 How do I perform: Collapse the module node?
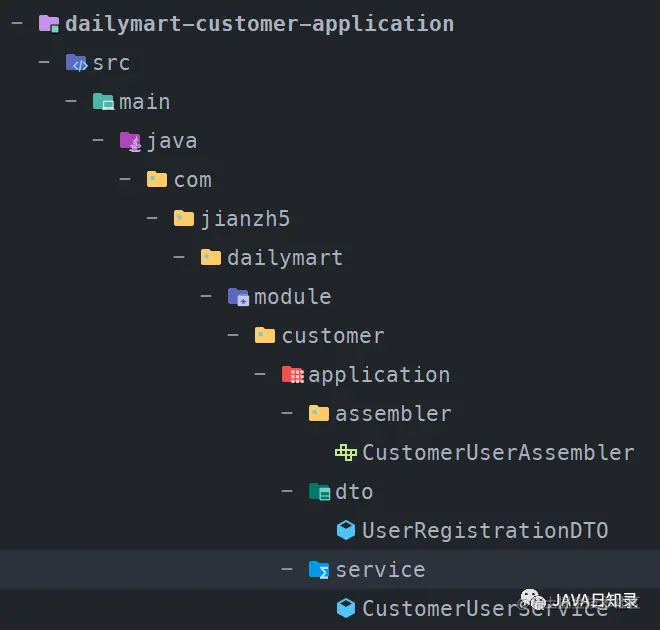(x=206, y=296)
